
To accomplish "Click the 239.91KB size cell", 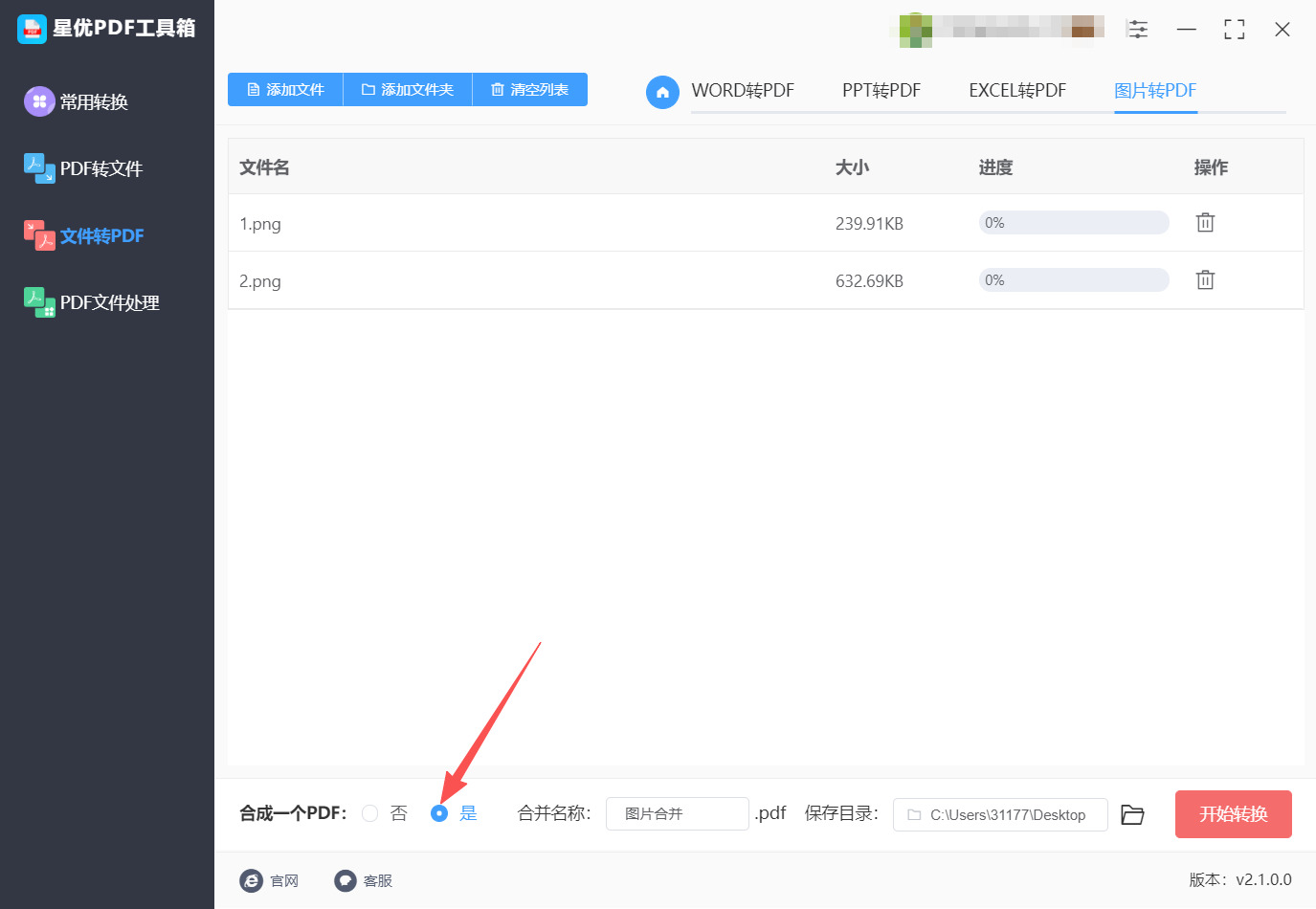I will point(869,224).
